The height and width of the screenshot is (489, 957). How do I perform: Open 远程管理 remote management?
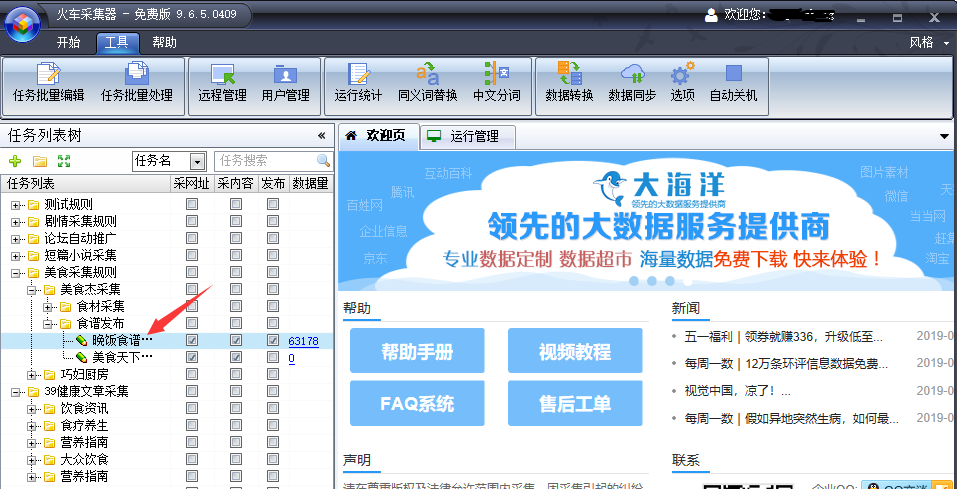[222, 82]
